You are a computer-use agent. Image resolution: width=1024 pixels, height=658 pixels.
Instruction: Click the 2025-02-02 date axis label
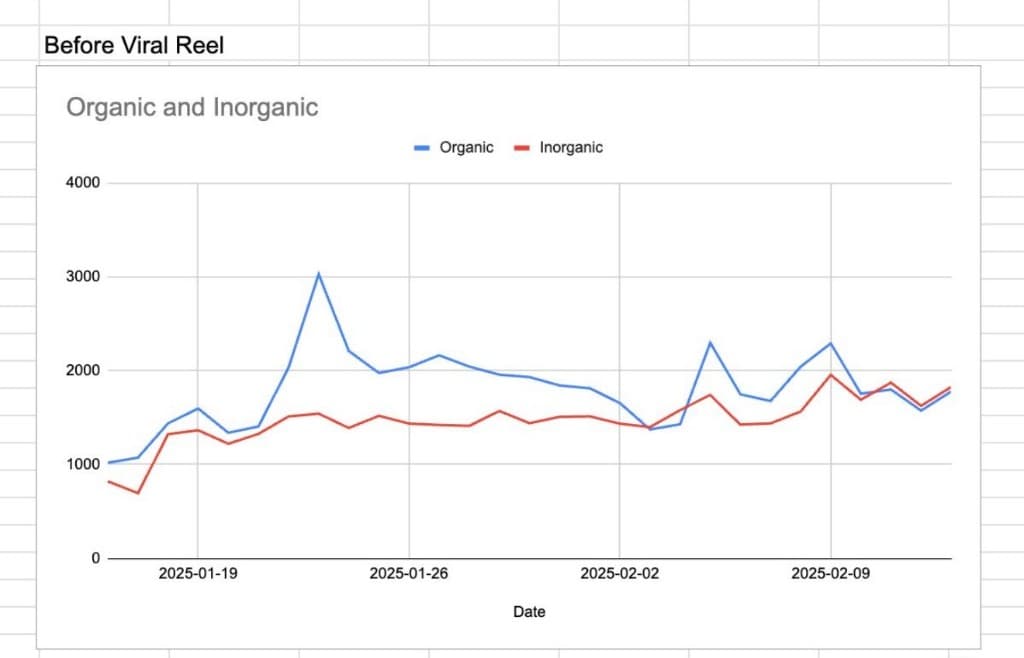(x=620, y=574)
